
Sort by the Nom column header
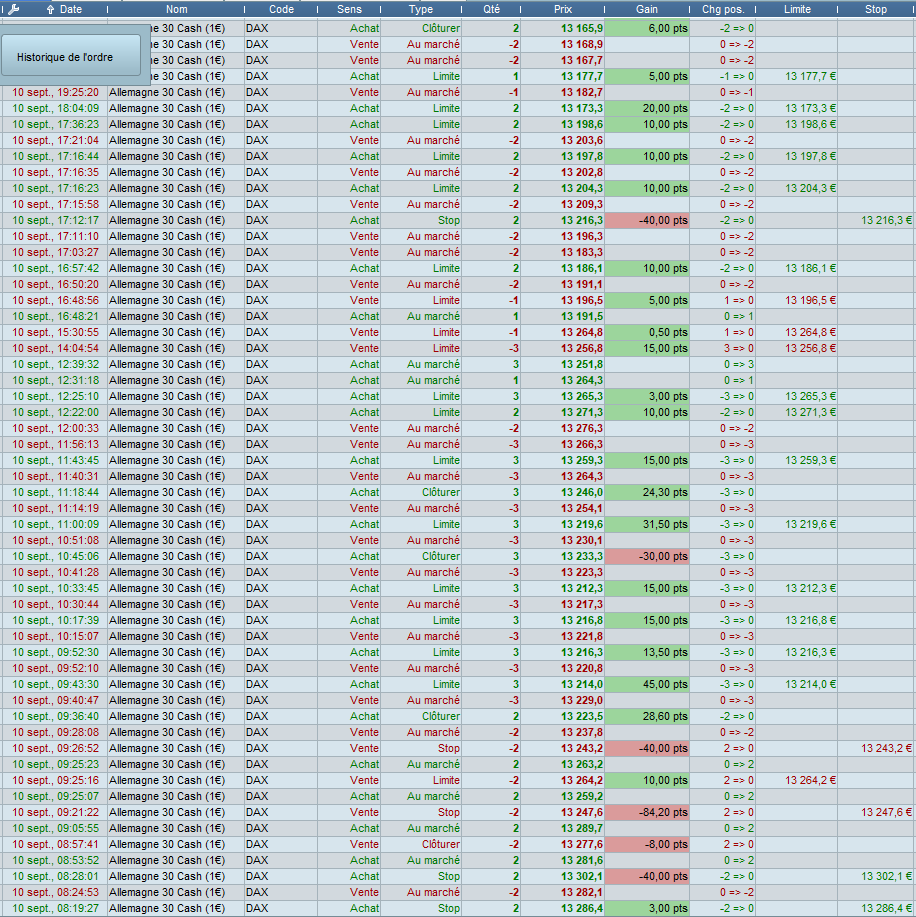click(177, 9)
